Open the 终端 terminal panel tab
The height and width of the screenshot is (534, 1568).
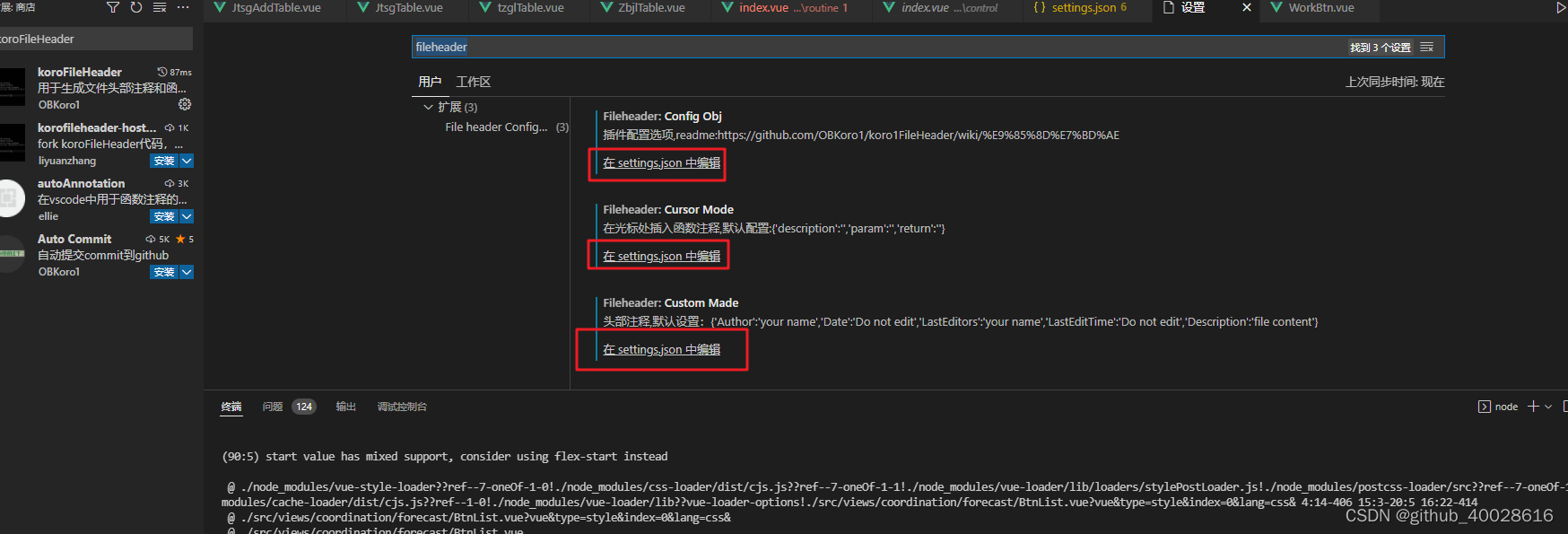[x=231, y=407]
